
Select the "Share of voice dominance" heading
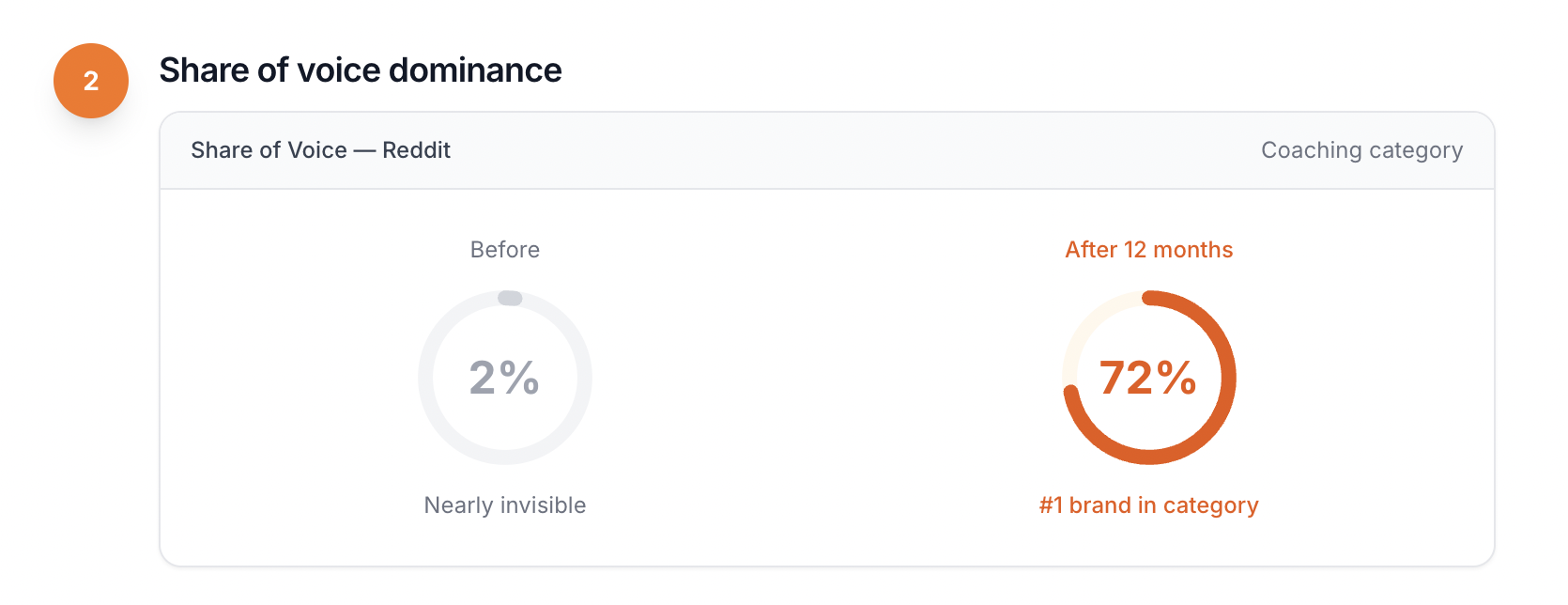(x=361, y=70)
